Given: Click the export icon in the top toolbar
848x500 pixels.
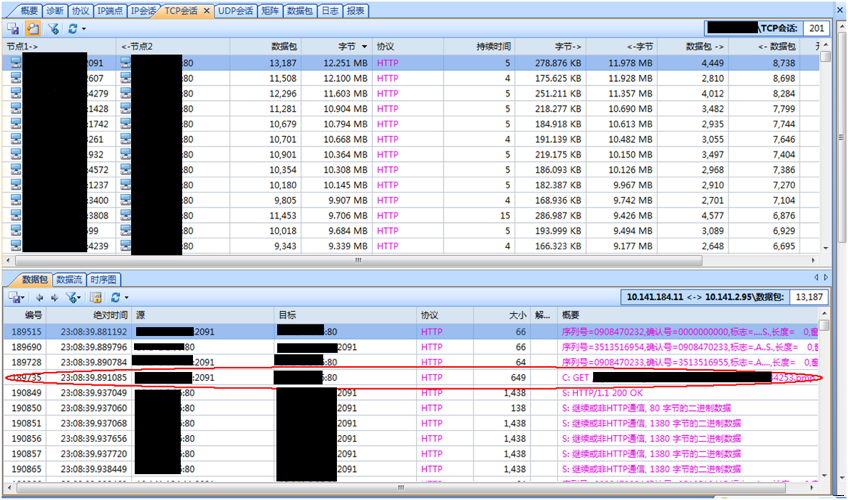Looking at the screenshot, I should pos(15,29).
